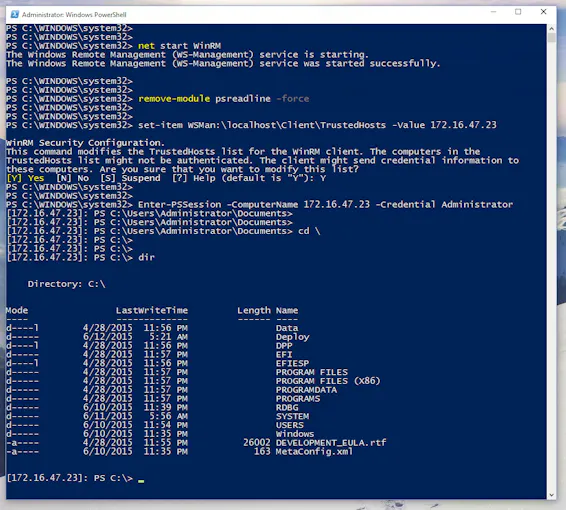The height and width of the screenshot is (510, 566).
Task: Click the 'DEVELOPMENT_EULA.rtf' file name
Action: (x=331, y=443)
